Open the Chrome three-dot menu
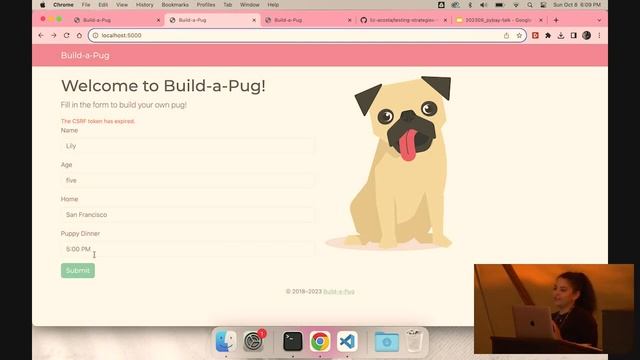Screen dimensions: 640x360 point(599,36)
